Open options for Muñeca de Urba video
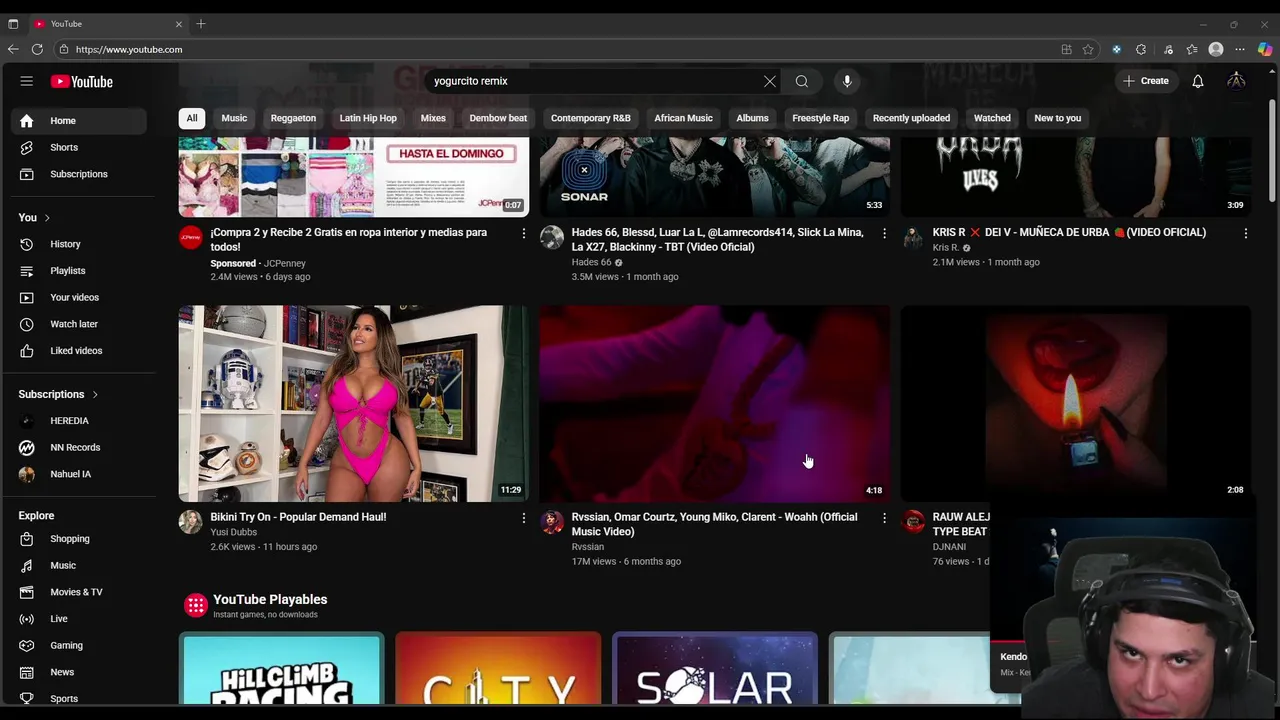 (1245, 233)
